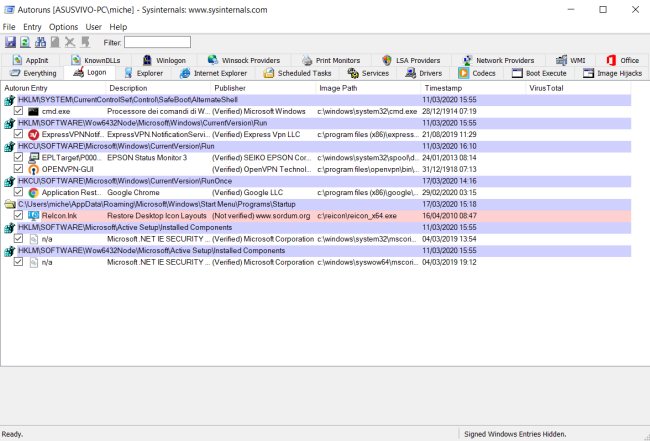Sort by the VirusTotal column header
Screen dimensions: 650x441
point(579,88)
